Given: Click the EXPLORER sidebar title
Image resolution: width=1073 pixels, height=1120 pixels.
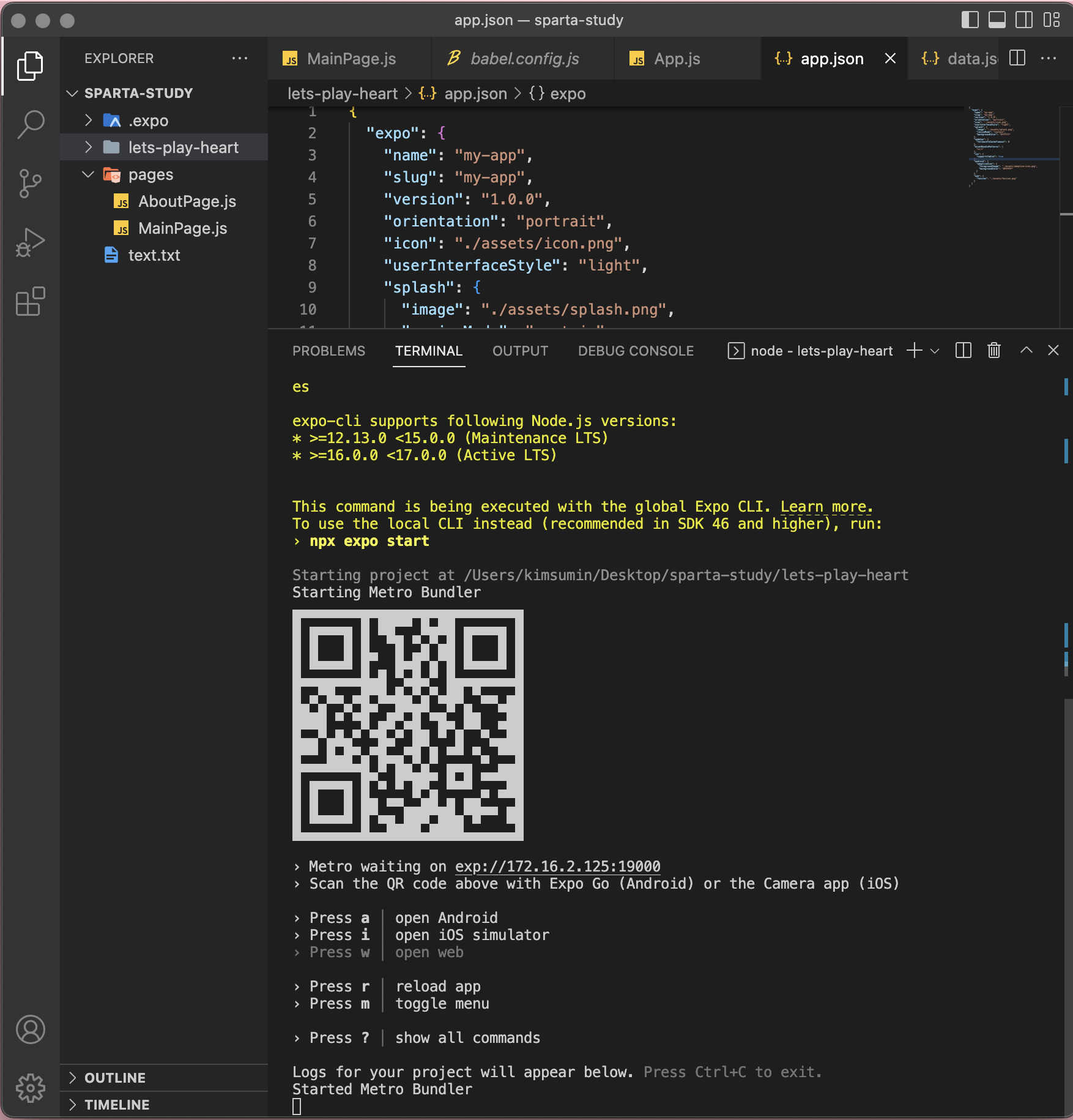Looking at the screenshot, I should pyautogui.click(x=119, y=58).
